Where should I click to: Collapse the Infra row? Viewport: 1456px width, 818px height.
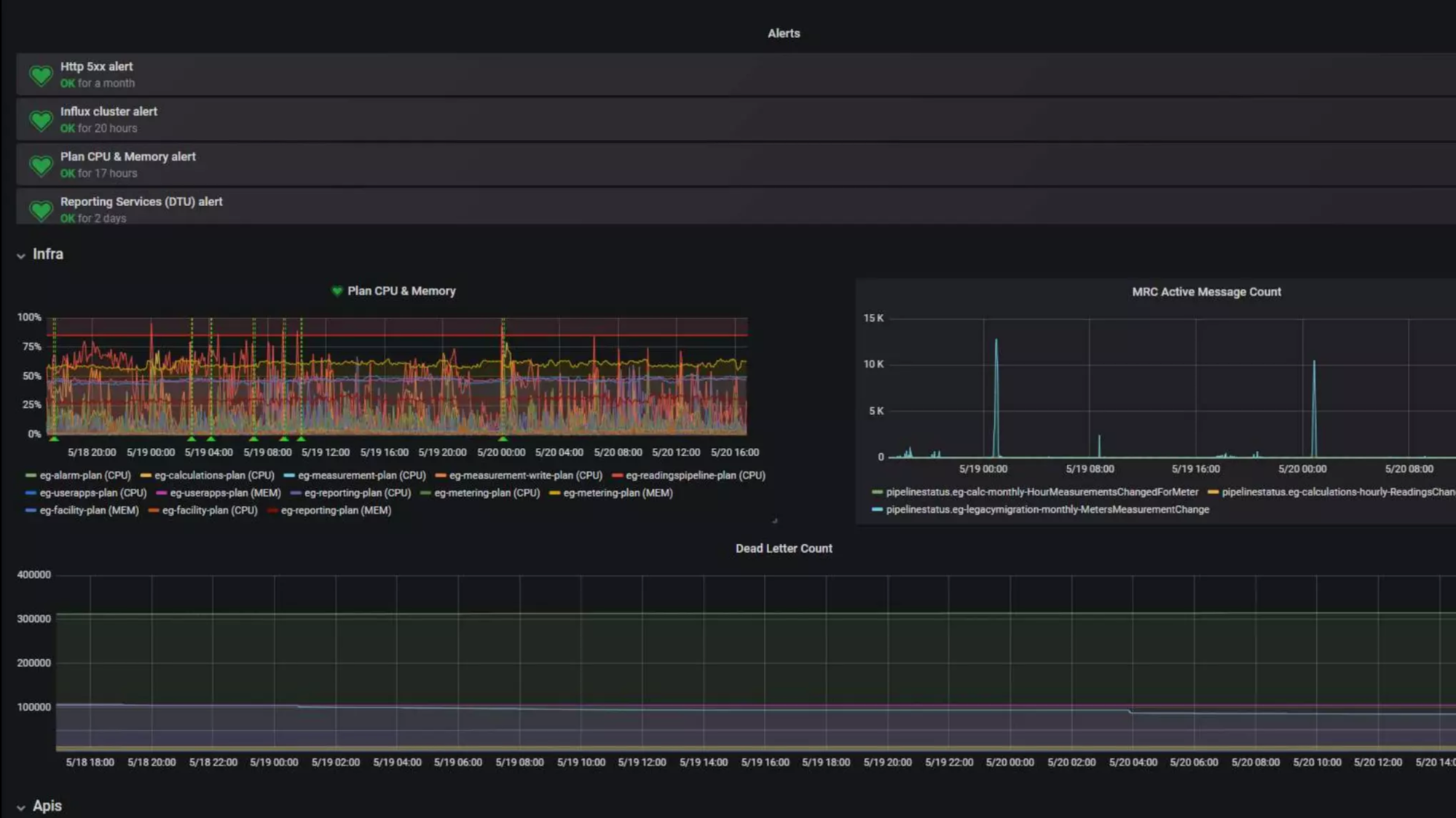pos(21,256)
